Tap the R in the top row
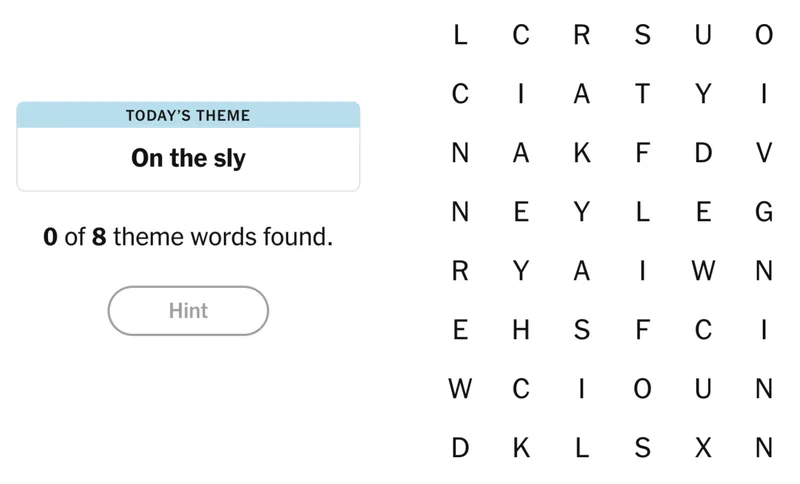This screenshot has width=800, height=484. tap(581, 35)
